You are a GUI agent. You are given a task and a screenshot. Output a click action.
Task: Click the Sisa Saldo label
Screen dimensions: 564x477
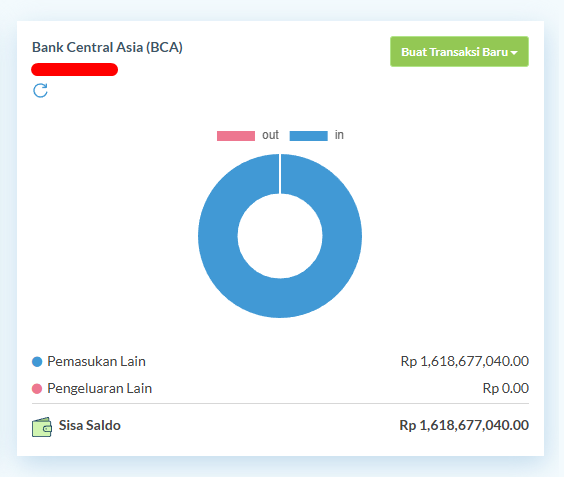pyautogui.click(x=90, y=425)
